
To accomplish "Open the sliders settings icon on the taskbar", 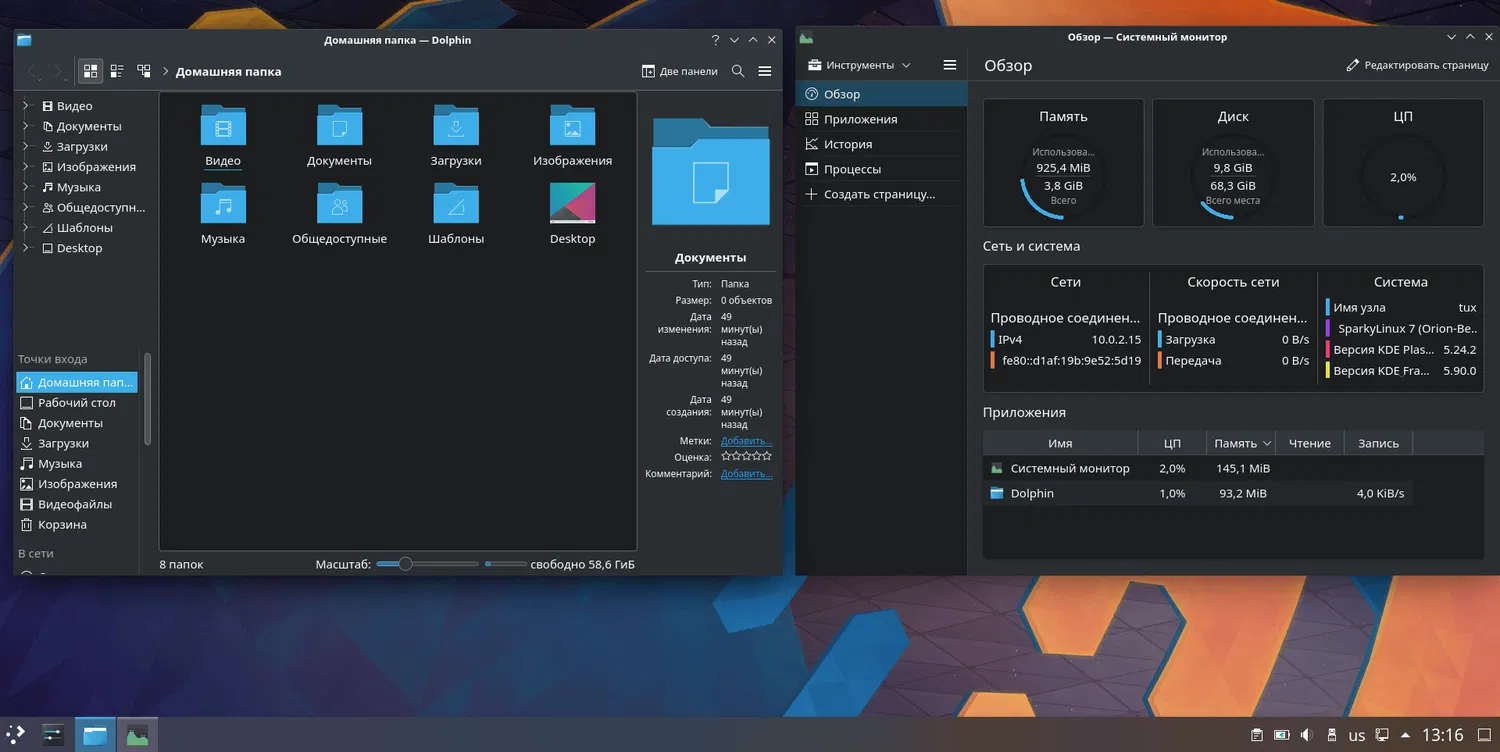I will pos(53,735).
